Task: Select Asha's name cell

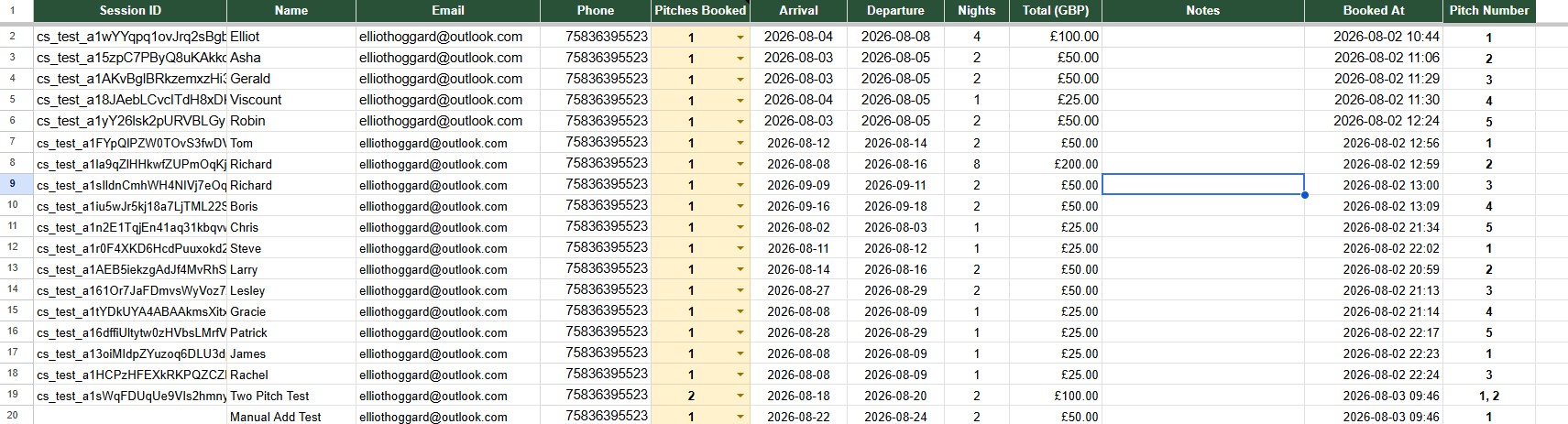Action: [x=291, y=58]
